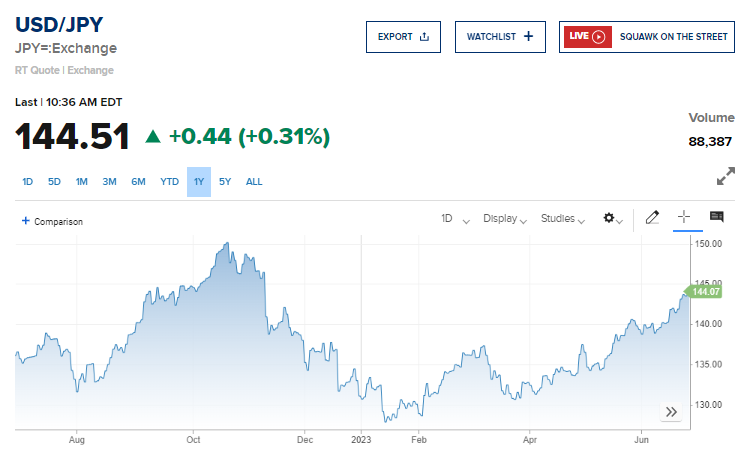This screenshot has width=746, height=460.
Task: Open the chart comments panel icon
Action: coord(717,217)
